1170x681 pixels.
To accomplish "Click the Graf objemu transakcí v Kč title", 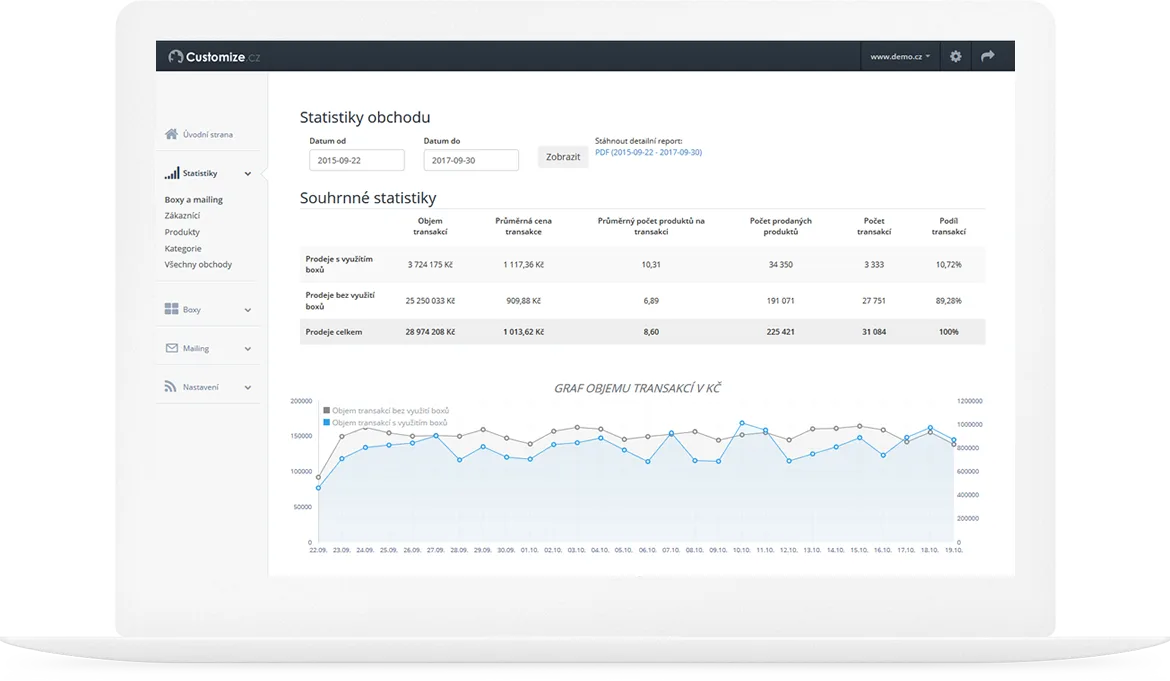I will [x=637, y=388].
